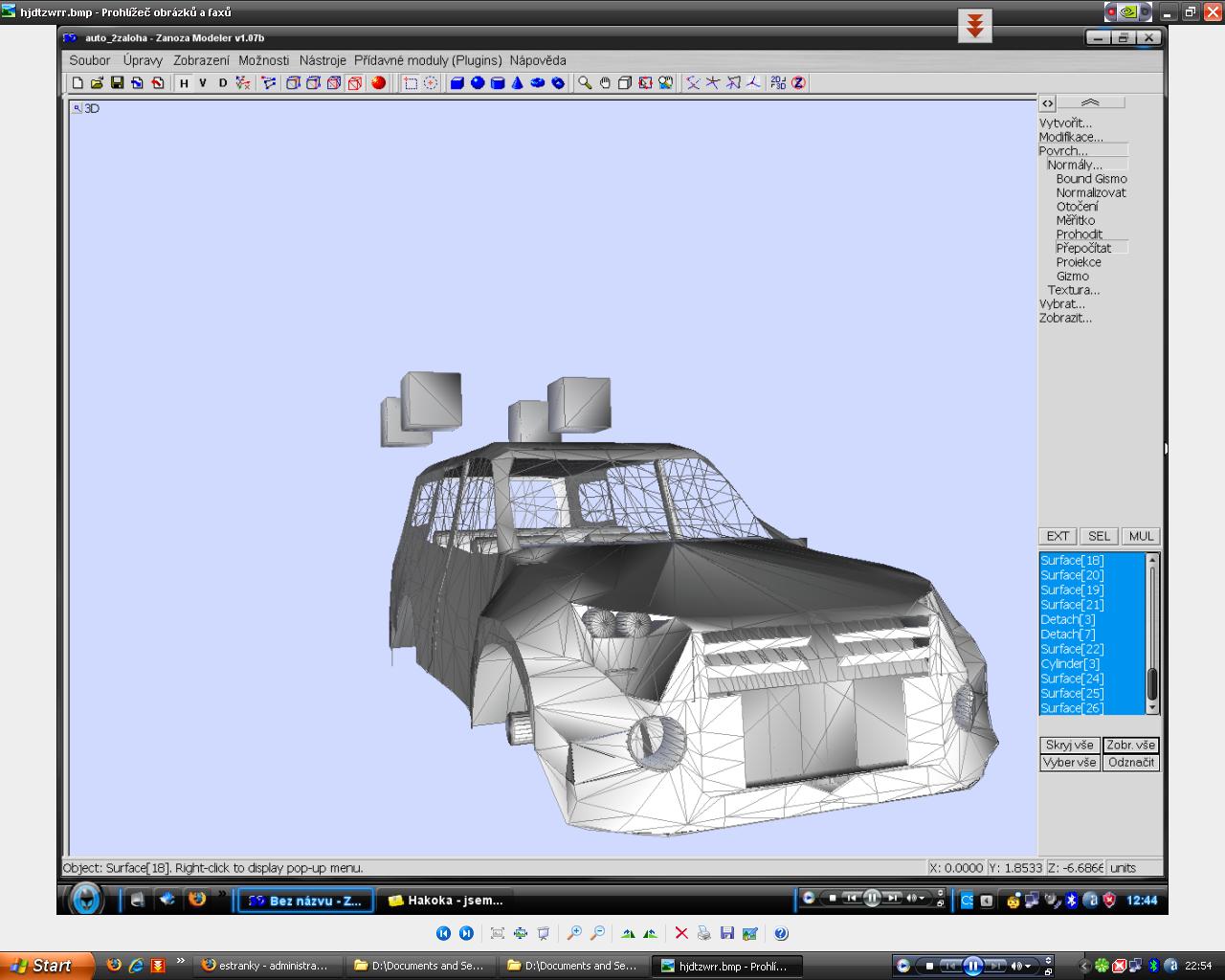The image size is (1225, 980).
Task: Toggle the MUL button
Action: pyautogui.click(x=1141, y=536)
